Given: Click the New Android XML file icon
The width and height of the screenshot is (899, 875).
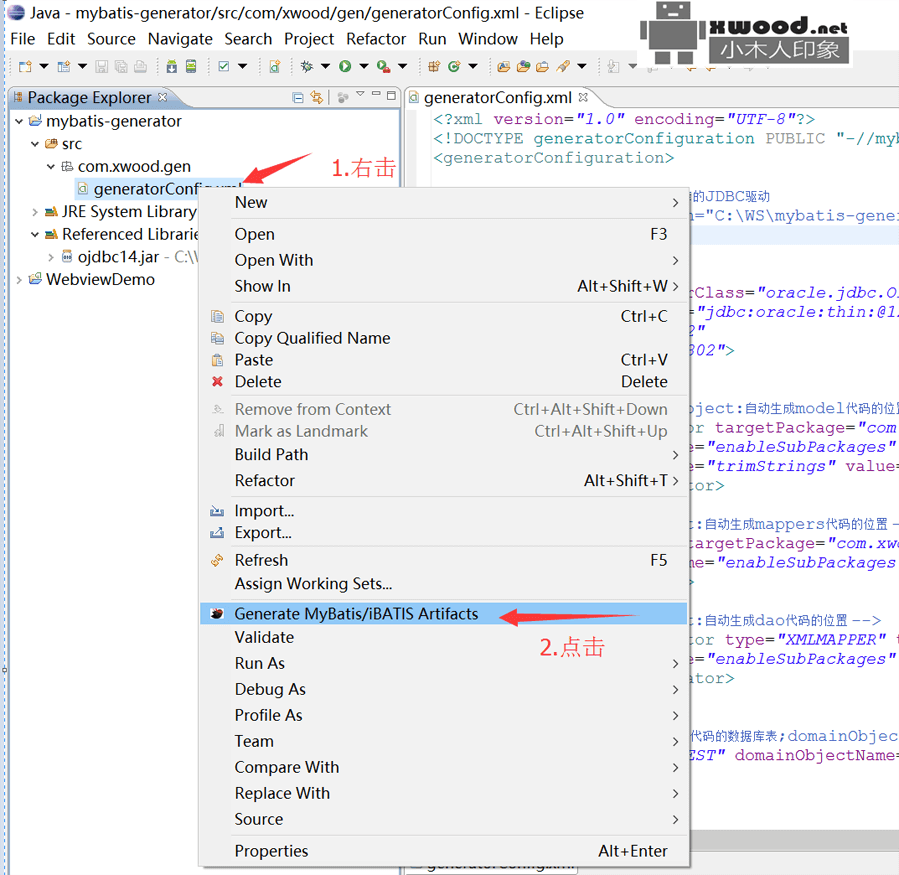Looking at the screenshot, I should pyautogui.click(x=275, y=67).
